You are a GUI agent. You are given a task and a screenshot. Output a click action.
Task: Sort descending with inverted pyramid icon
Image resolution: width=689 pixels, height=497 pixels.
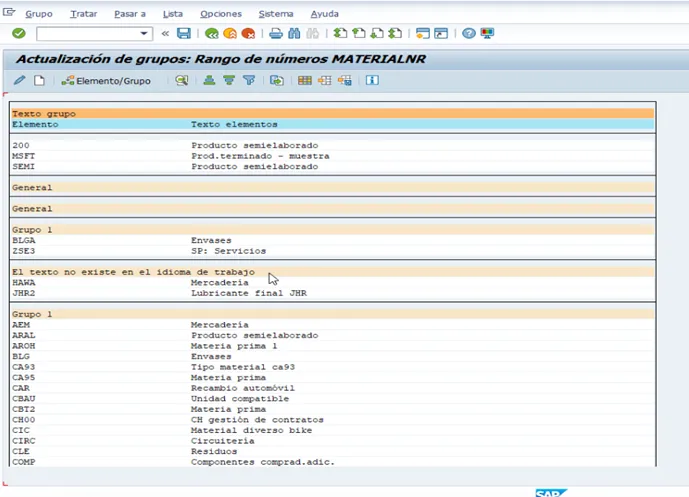(229, 80)
